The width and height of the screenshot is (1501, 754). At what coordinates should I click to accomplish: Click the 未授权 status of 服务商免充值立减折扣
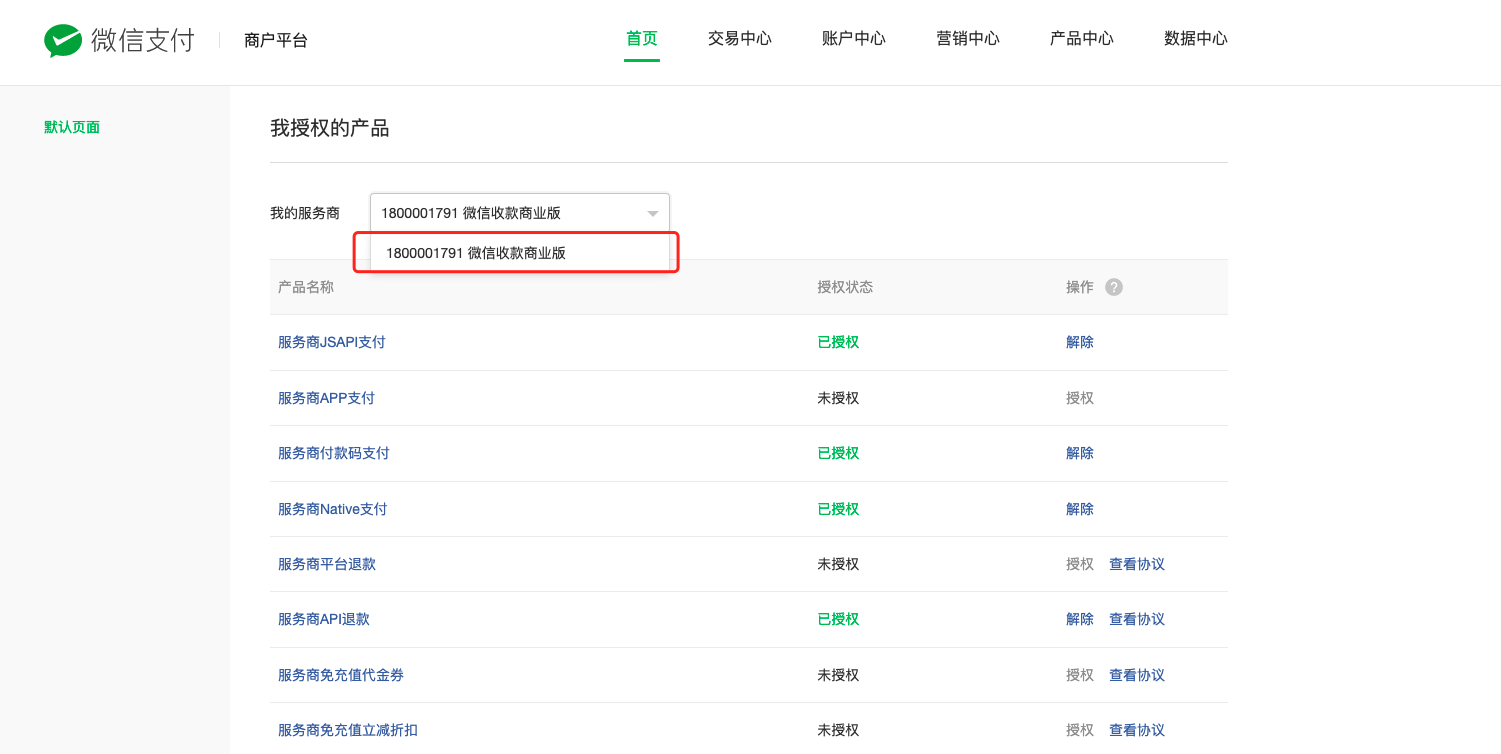pyautogui.click(x=838, y=730)
